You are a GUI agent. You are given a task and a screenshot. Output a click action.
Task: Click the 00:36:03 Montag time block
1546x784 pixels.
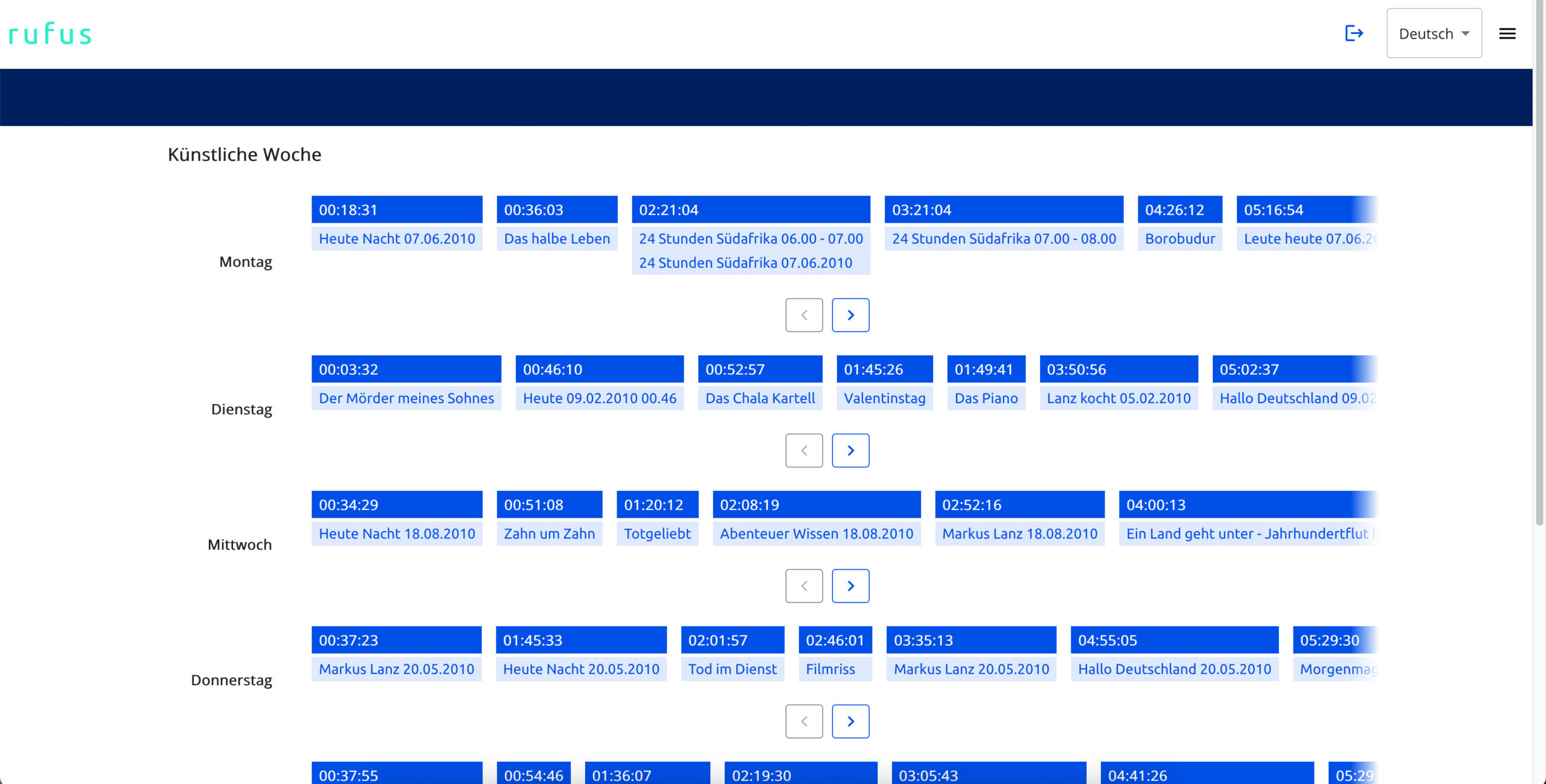556,210
